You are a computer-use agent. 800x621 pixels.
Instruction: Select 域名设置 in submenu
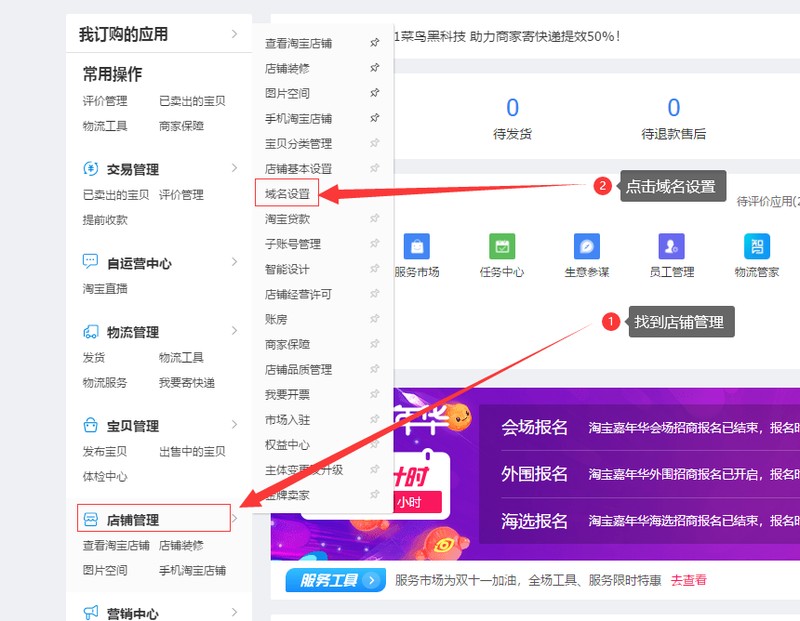click(287, 194)
